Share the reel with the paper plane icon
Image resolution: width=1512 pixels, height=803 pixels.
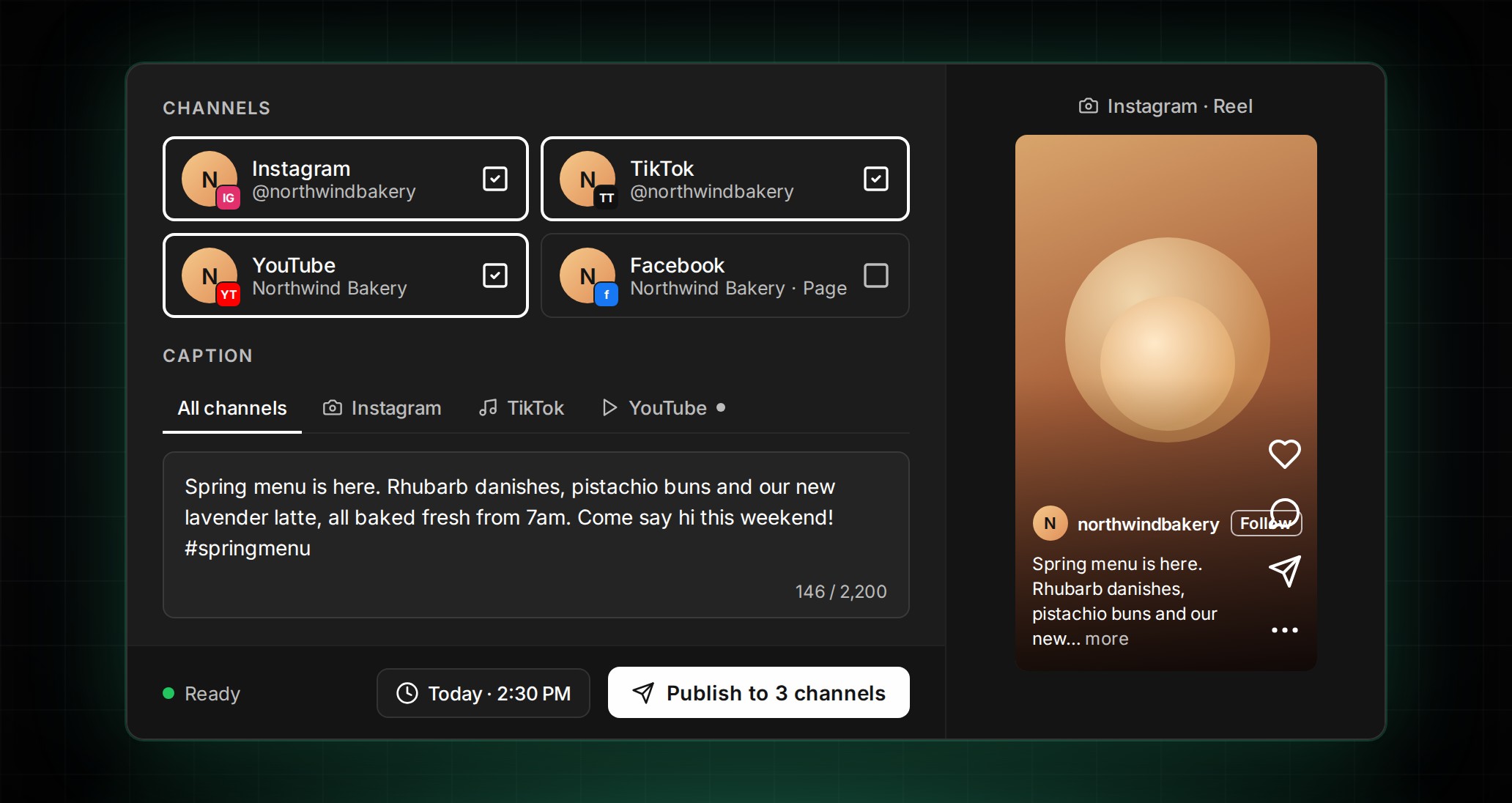(x=1284, y=571)
